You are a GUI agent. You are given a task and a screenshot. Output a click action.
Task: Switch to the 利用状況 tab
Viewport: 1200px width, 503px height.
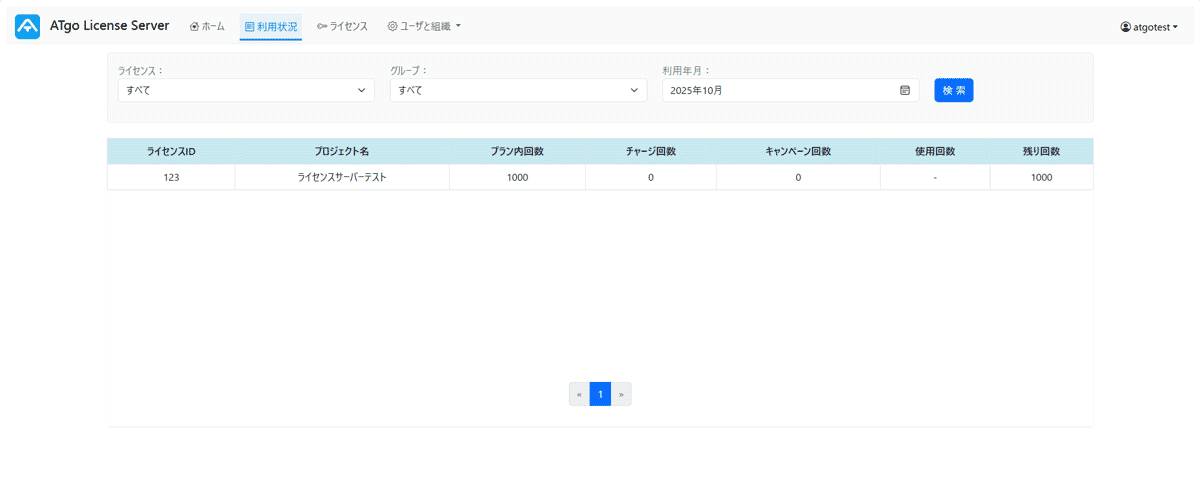(x=271, y=27)
